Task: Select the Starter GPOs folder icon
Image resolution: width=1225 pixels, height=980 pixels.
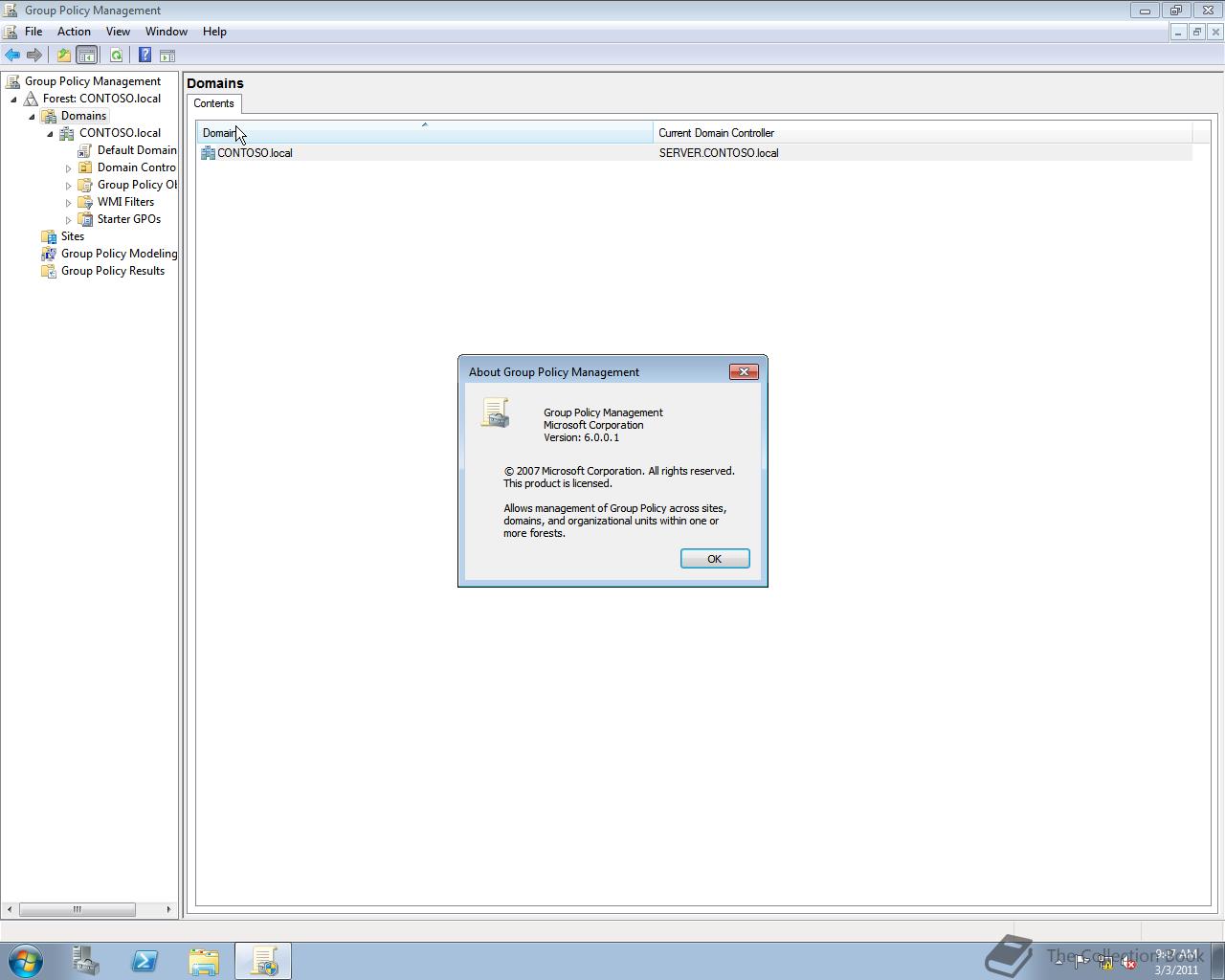Action: click(x=85, y=219)
